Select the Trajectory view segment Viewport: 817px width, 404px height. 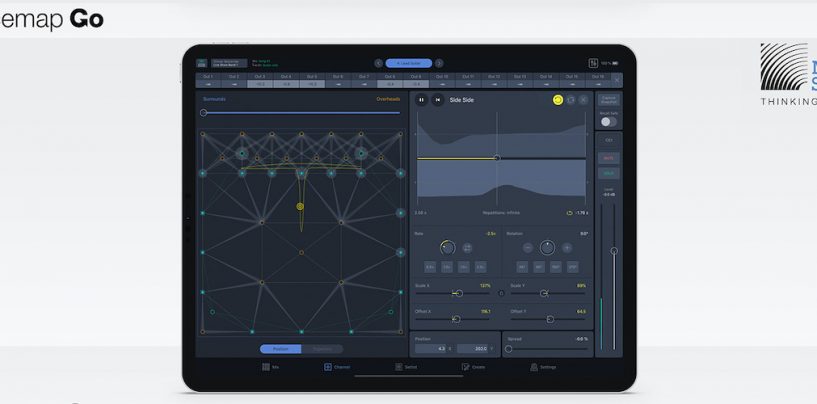pos(323,349)
